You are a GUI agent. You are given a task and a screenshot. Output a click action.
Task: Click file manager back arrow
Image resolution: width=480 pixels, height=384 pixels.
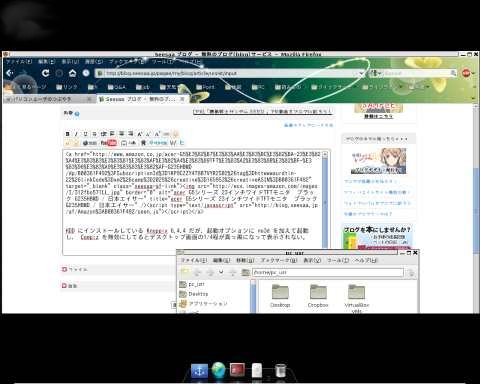point(197,272)
